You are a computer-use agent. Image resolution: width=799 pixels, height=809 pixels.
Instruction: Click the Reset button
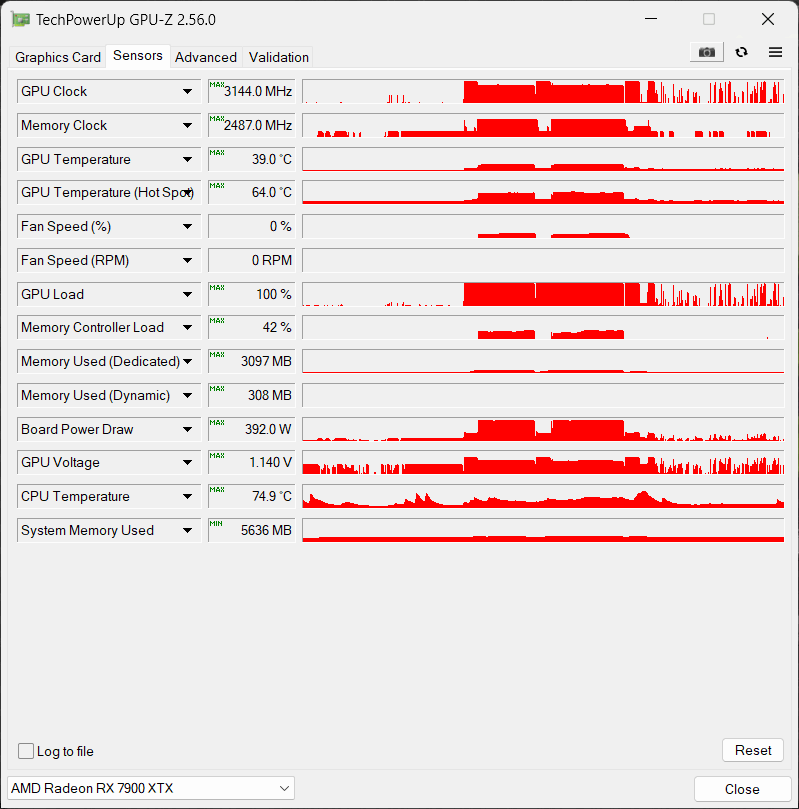(753, 750)
